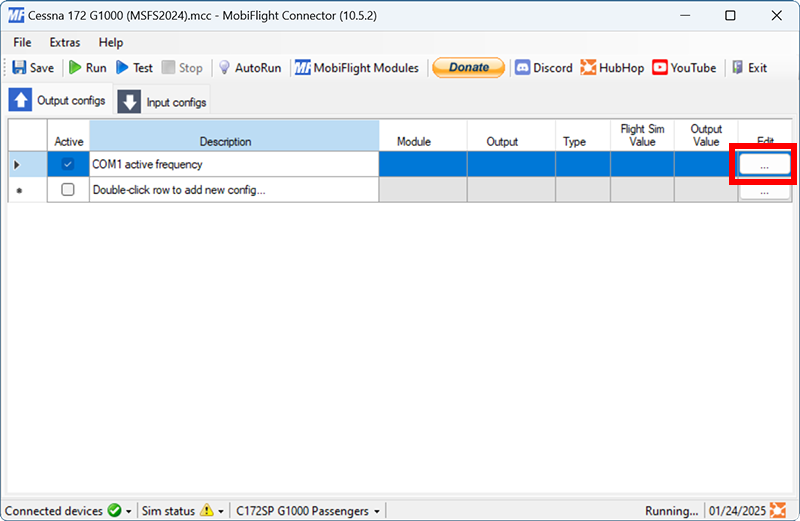Open the Help menu

[x=111, y=42]
